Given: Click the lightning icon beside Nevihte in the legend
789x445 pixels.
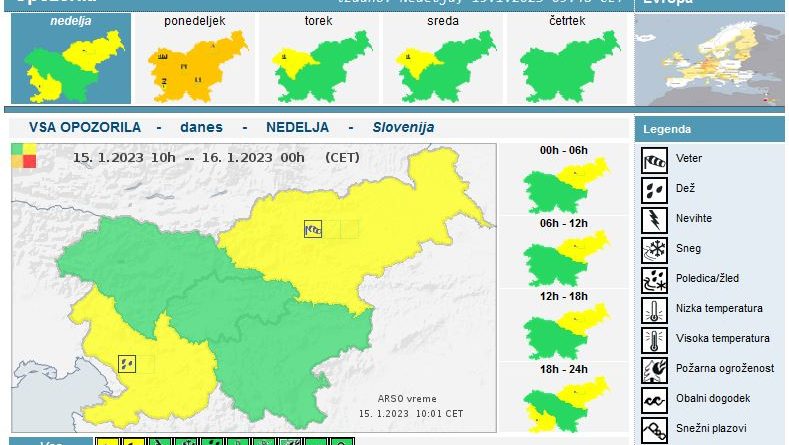Looking at the screenshot, I should [x=654, y=220].
